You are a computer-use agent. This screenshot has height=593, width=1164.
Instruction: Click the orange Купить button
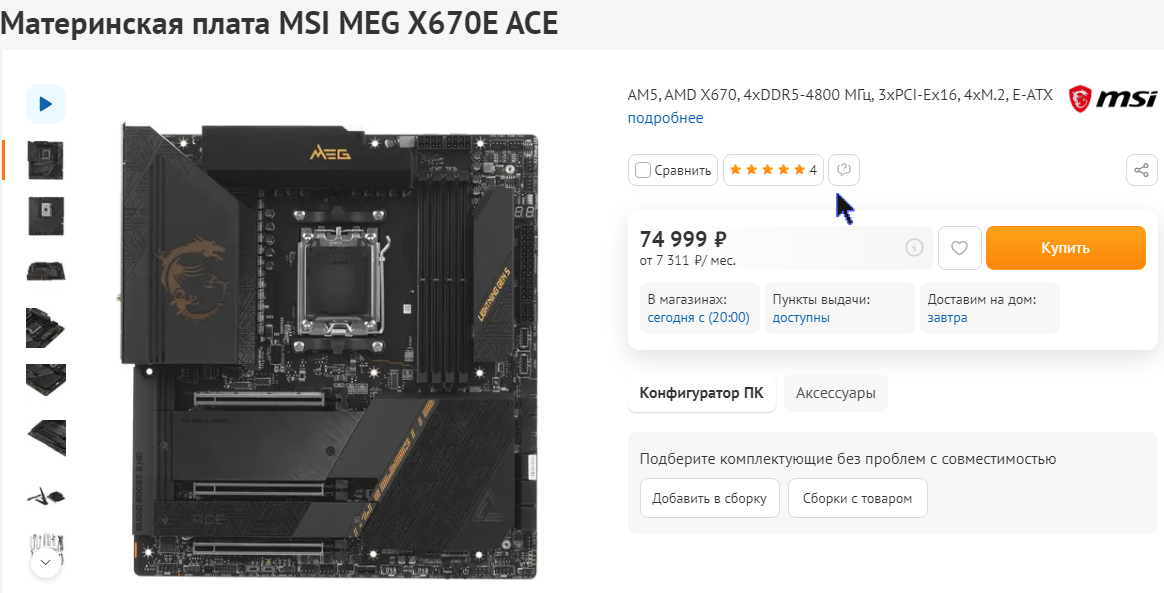(x=1065, y=248)
